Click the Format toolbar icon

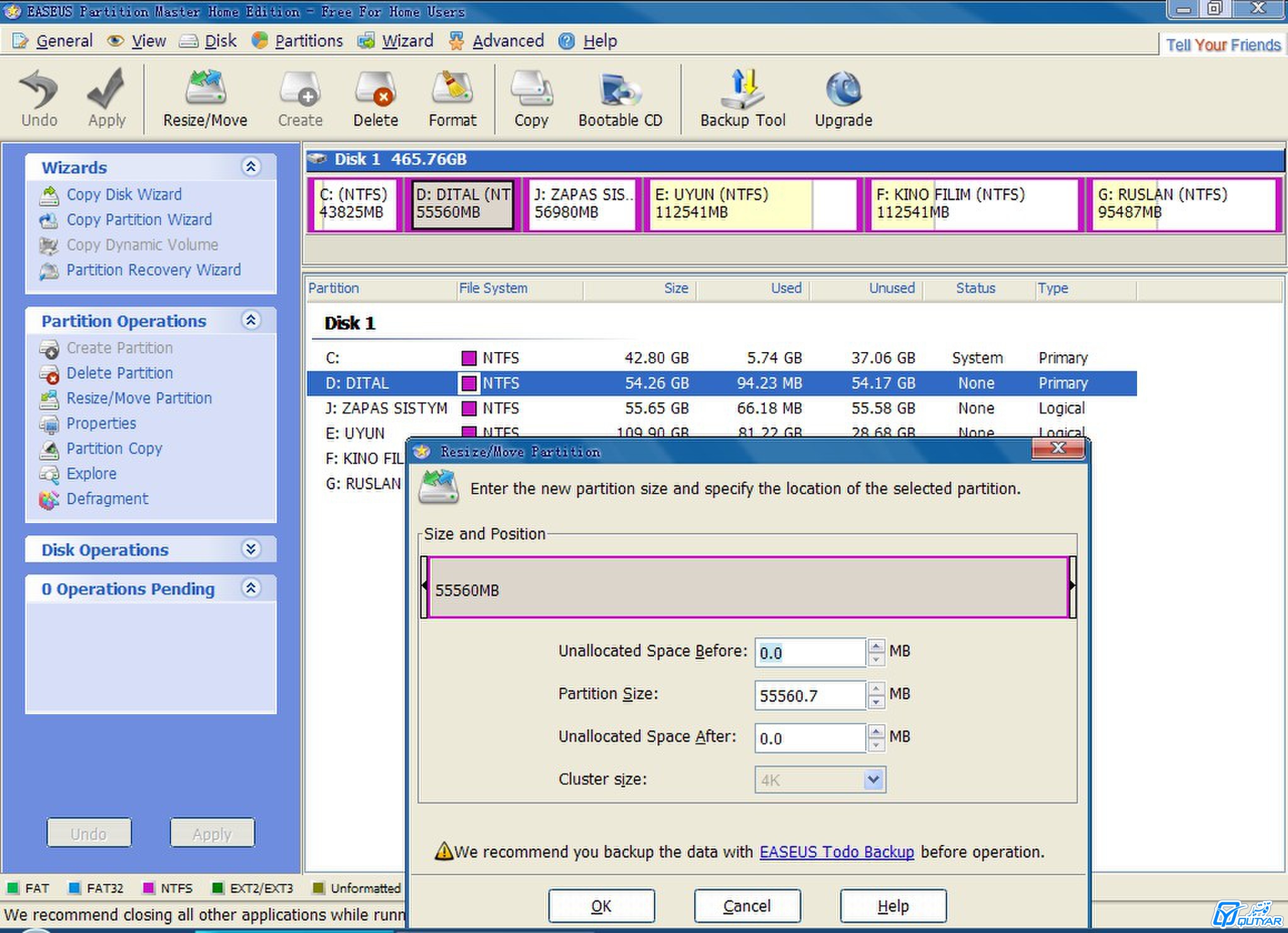(x=452, y=98)
